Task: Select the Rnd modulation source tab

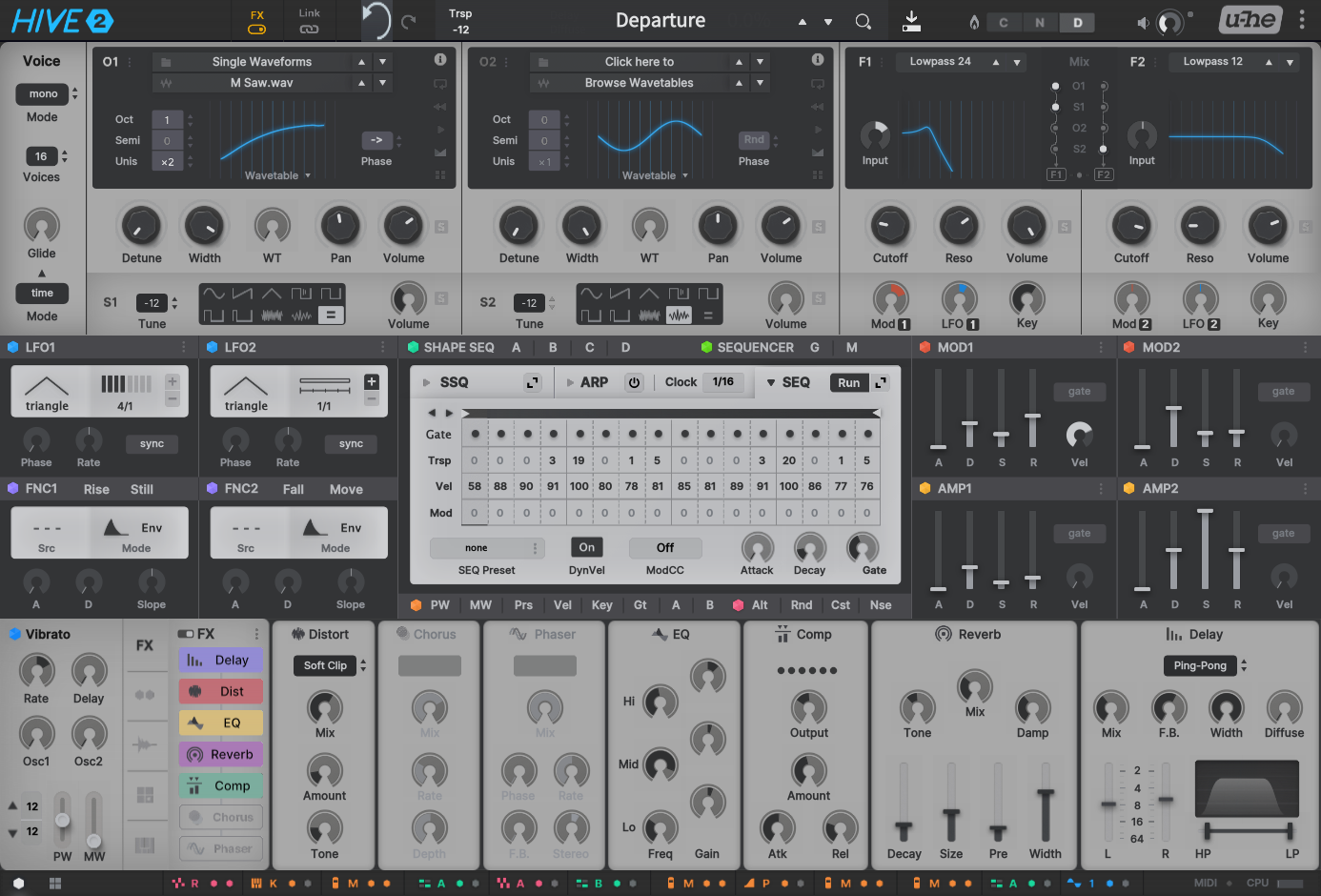Action: [x=802, y=604]
